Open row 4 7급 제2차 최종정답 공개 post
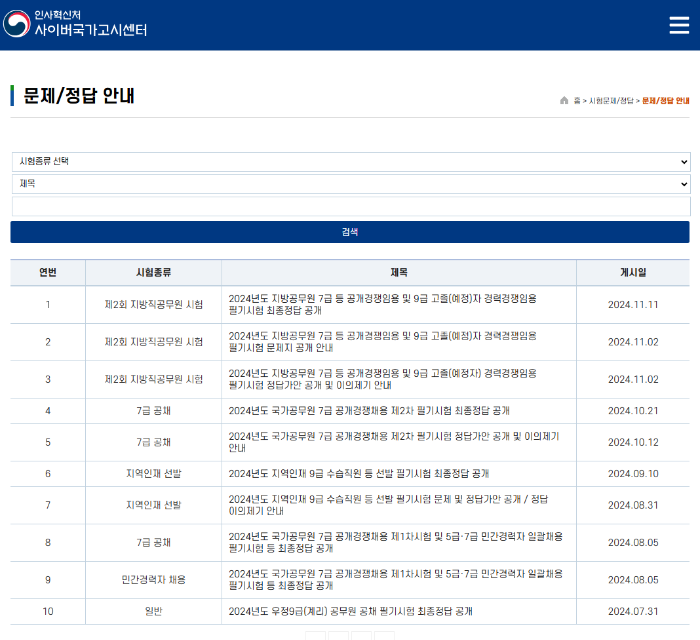 [369, 411]
